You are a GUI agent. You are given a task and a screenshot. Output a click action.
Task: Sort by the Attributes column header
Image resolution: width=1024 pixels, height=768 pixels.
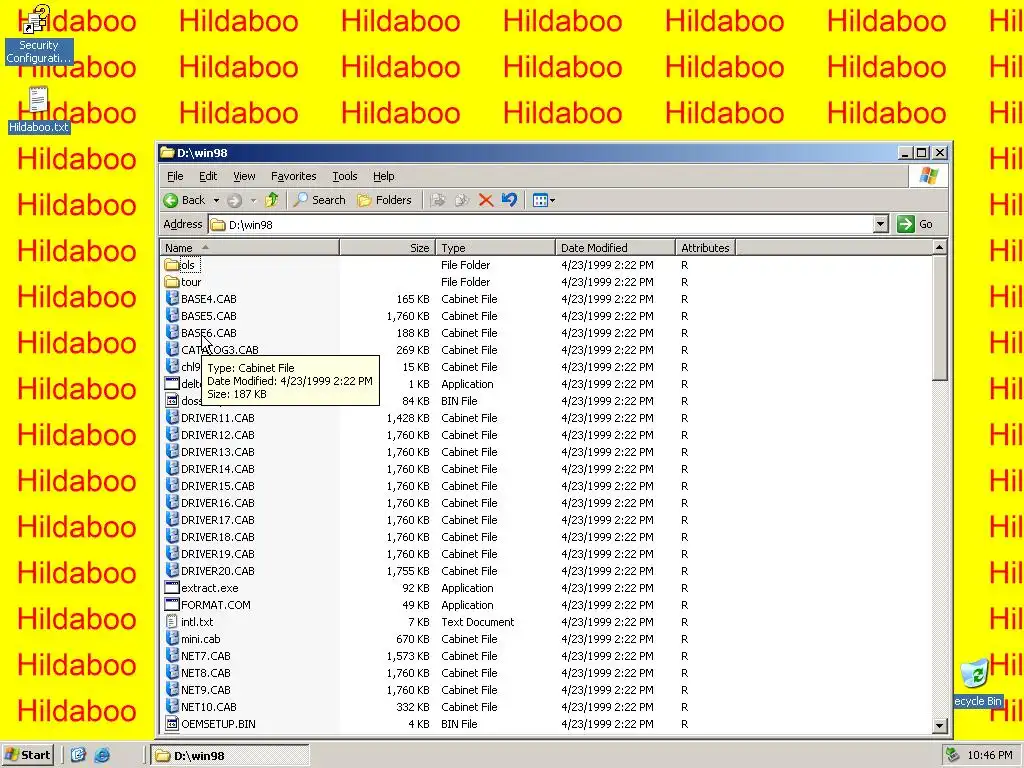click(x=705, y=248)
